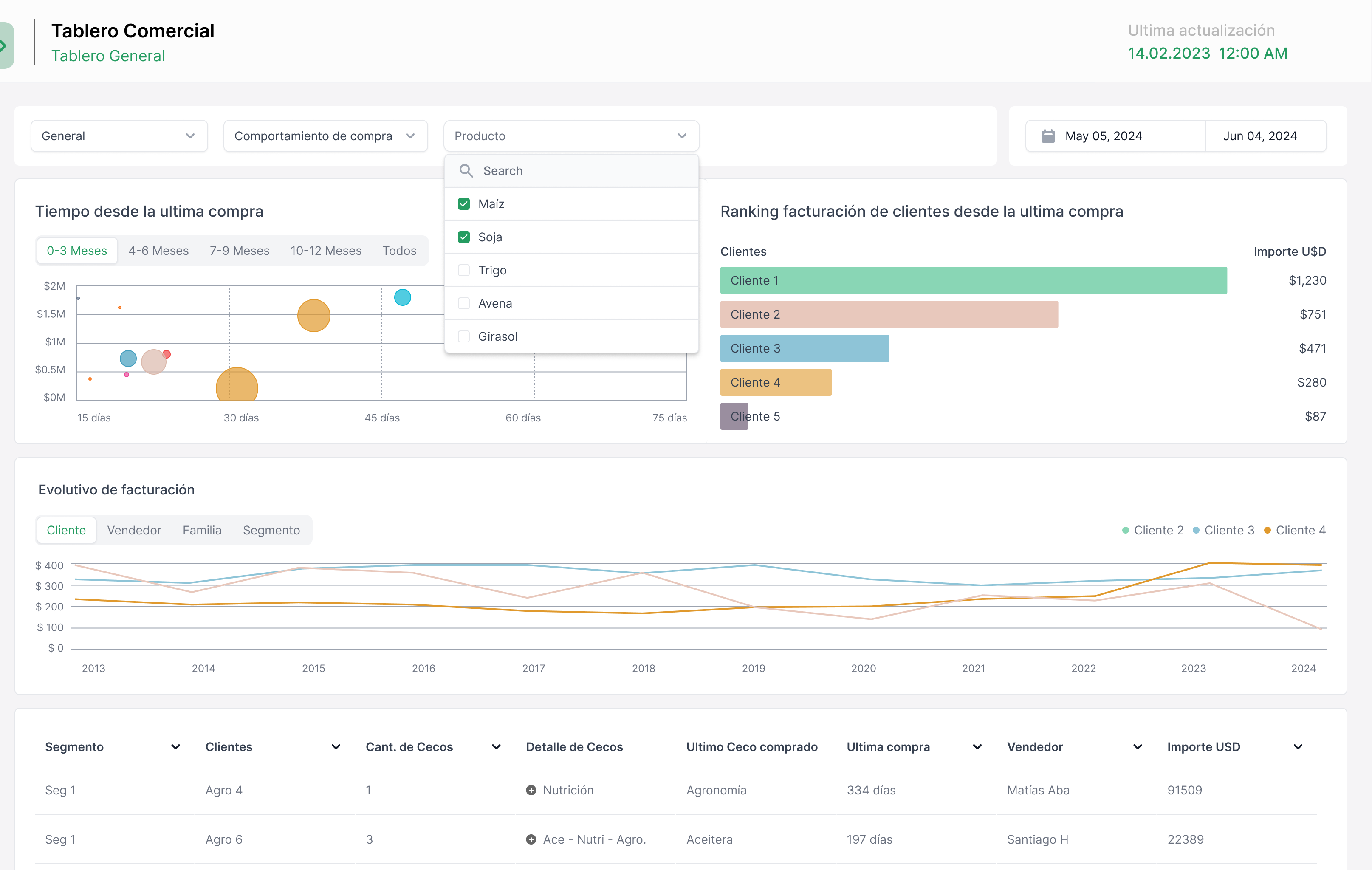Toggle Cliente 3 legend item
1372x870 pixels.
coord(1223,531)
